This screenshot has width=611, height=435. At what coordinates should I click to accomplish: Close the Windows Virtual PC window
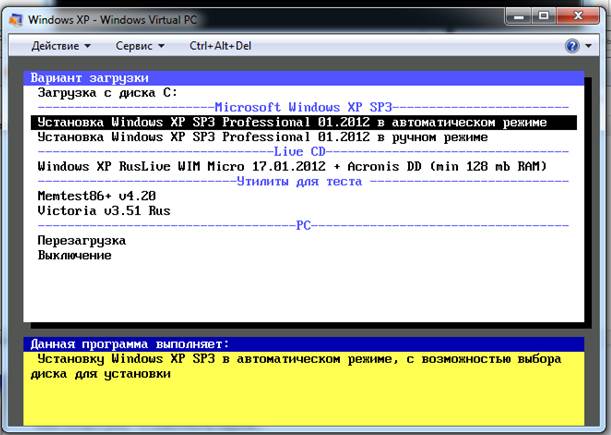click(578, 16)
